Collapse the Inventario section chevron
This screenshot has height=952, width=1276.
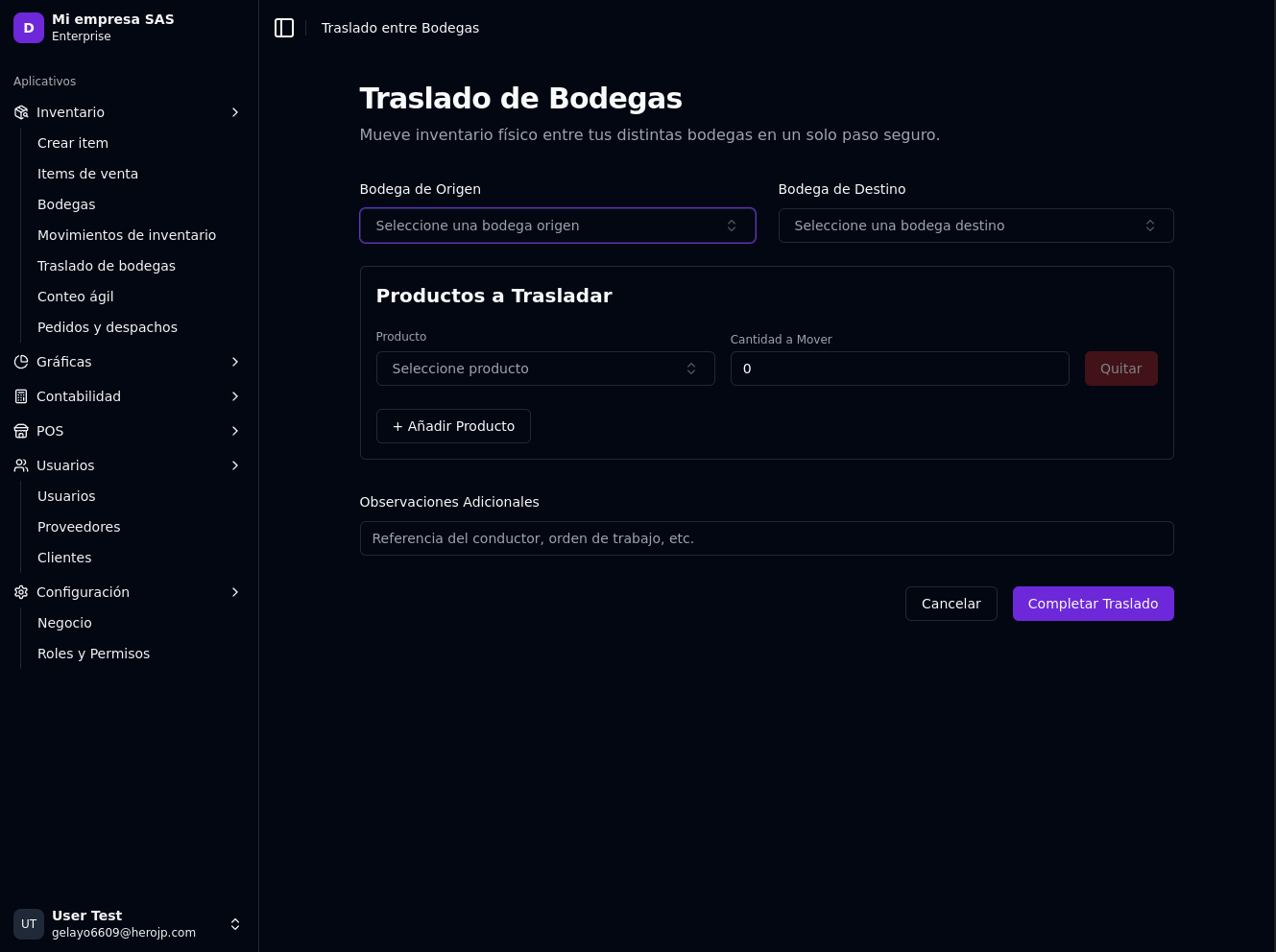[x=235, y=112]
